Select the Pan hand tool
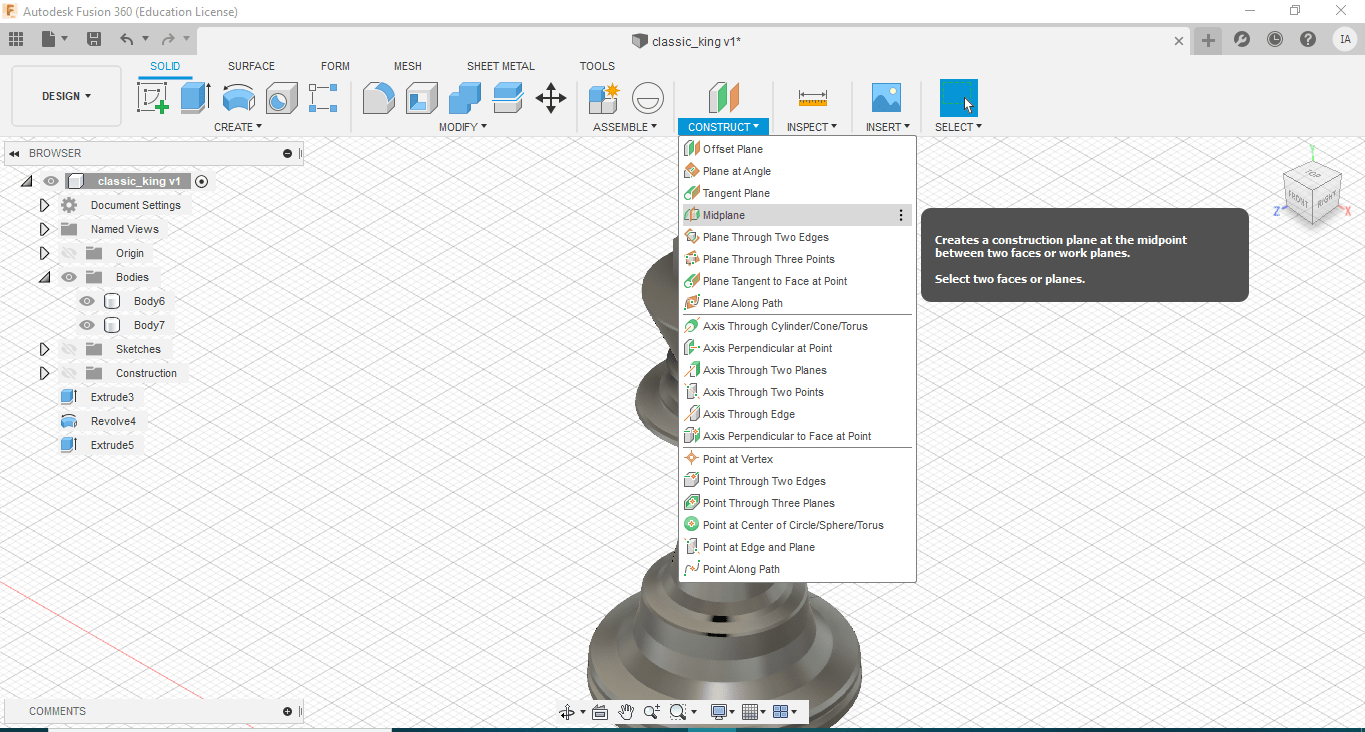The width and height of the screenshot is (1365, 732). (x=626, y=712)
